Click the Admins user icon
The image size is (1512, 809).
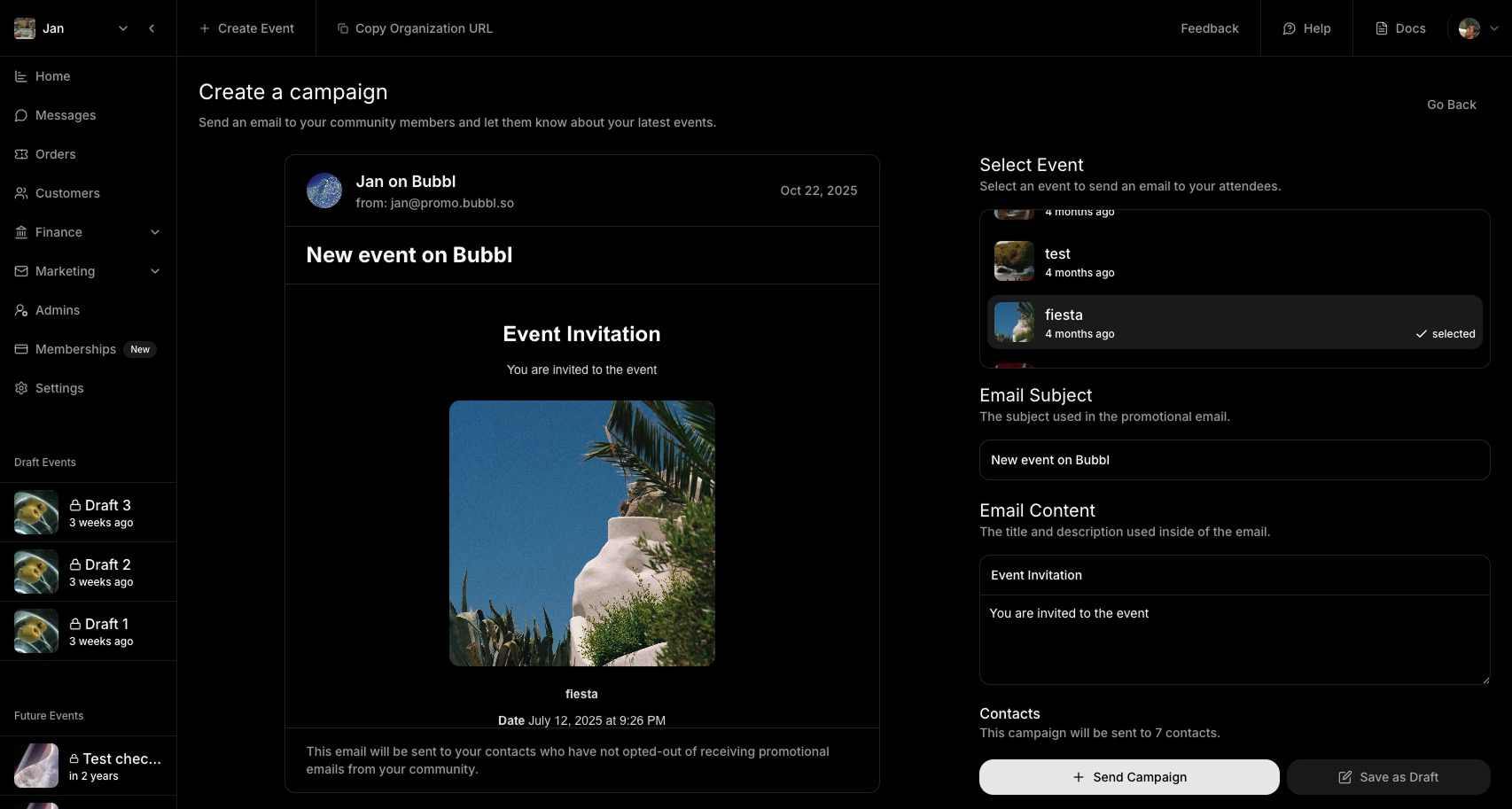[21, 310]
